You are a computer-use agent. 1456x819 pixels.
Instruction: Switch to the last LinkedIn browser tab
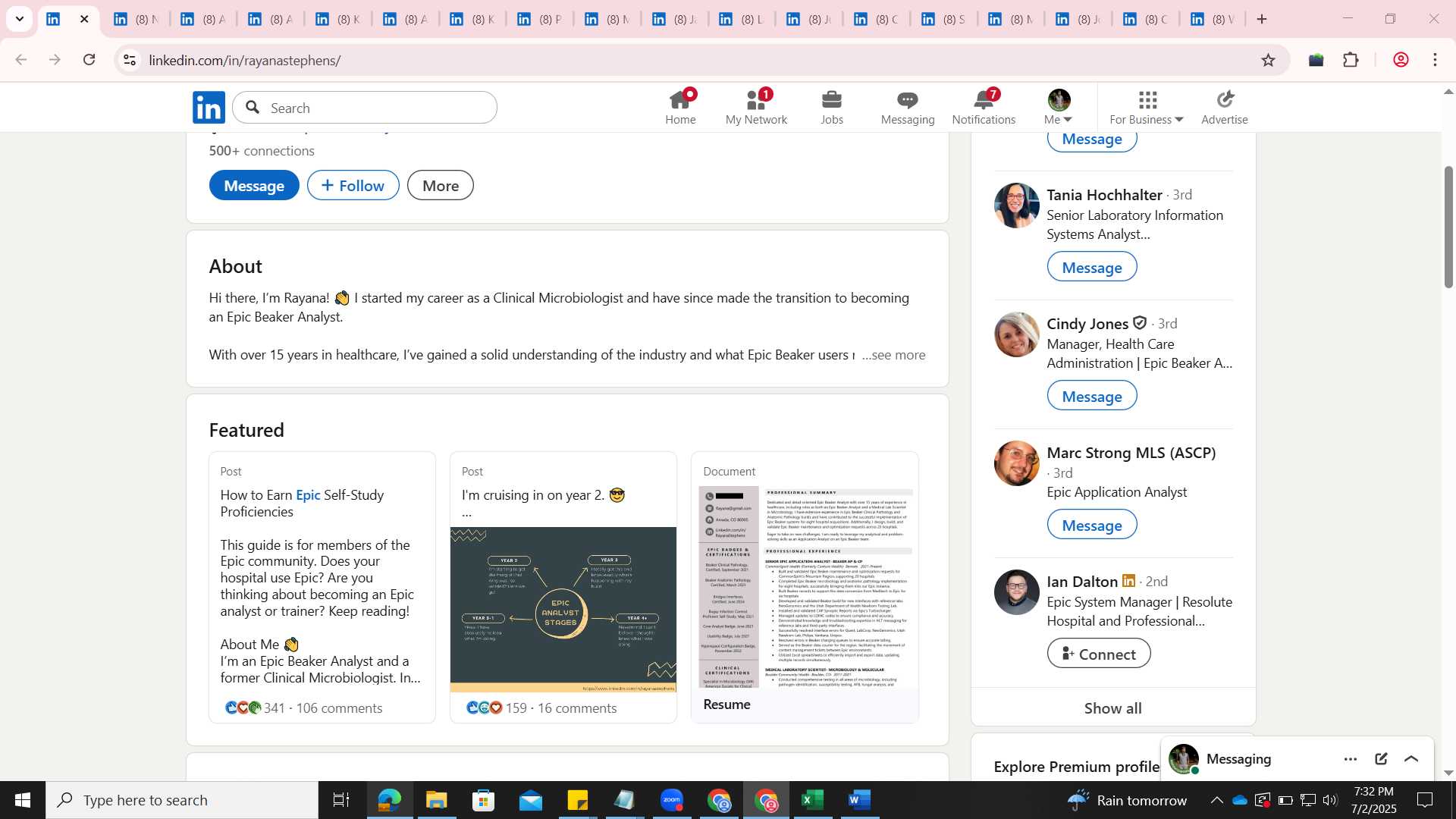(1212, 19)
